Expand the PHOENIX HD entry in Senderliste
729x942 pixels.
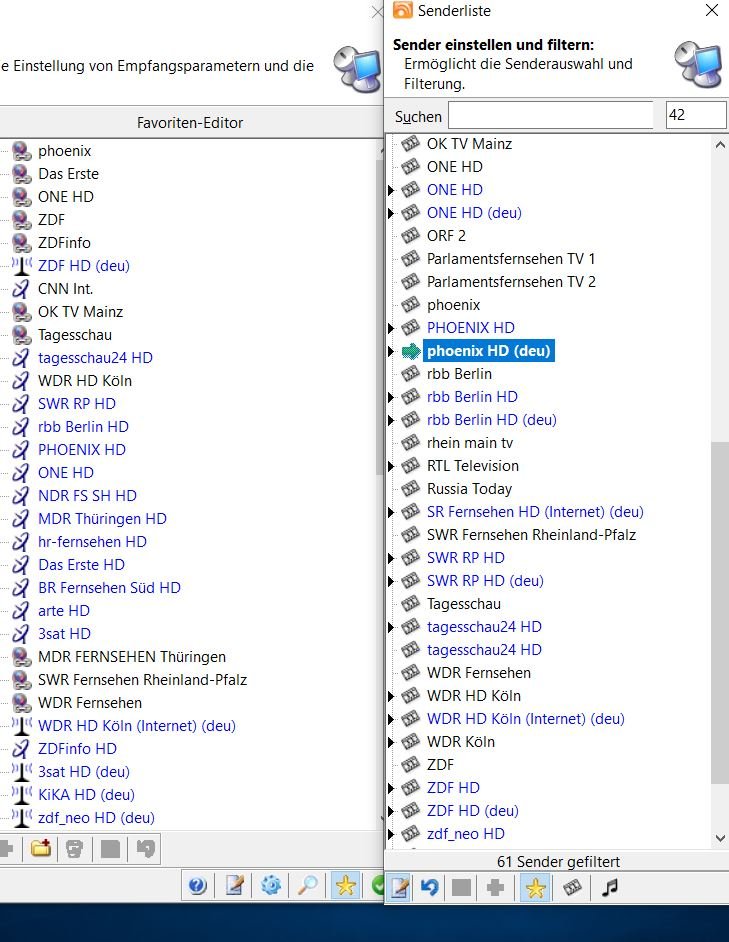point(392,328)
